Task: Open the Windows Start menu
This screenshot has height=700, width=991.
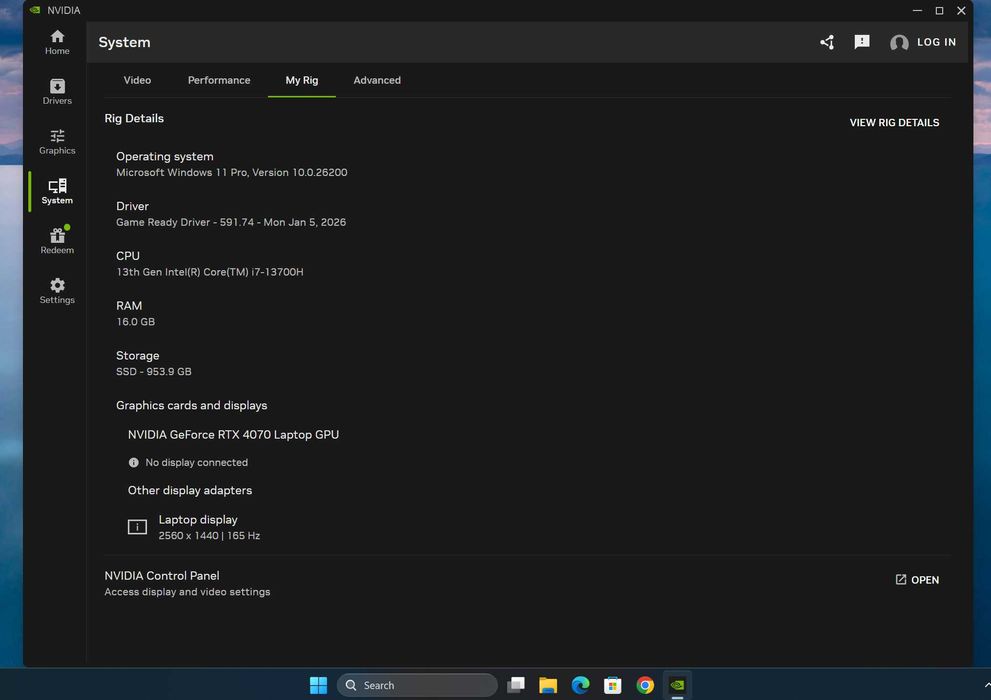Action: pyautogui.click(x=319, y=685)
